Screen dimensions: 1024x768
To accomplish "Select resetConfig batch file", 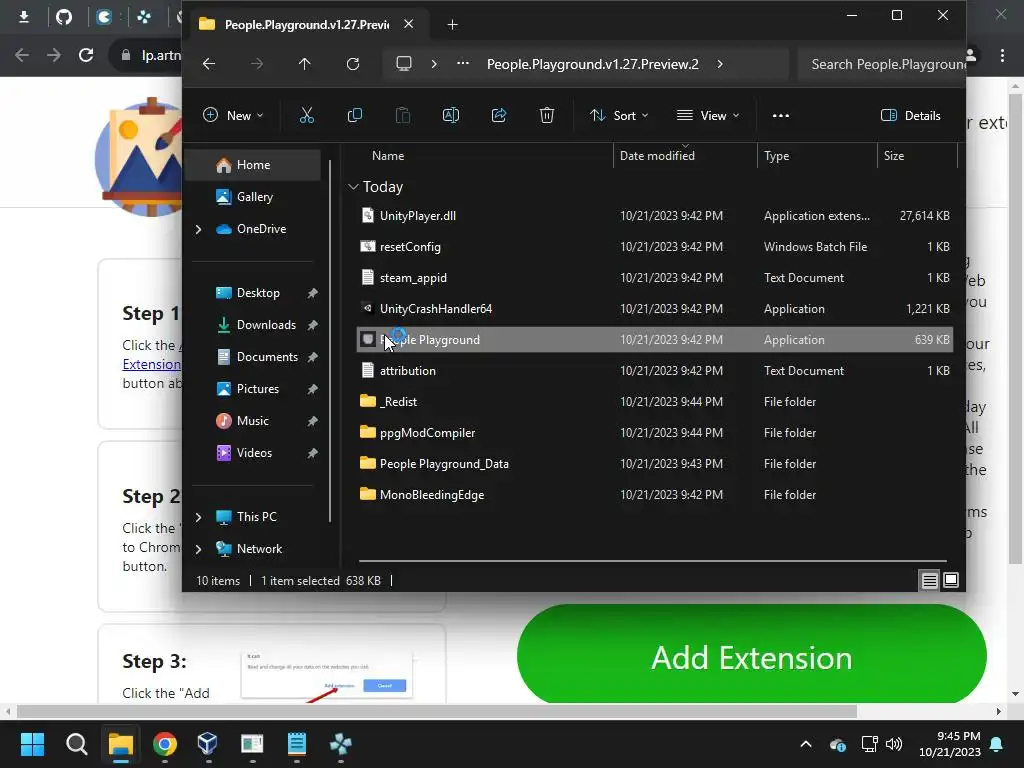I will point(655,247).
